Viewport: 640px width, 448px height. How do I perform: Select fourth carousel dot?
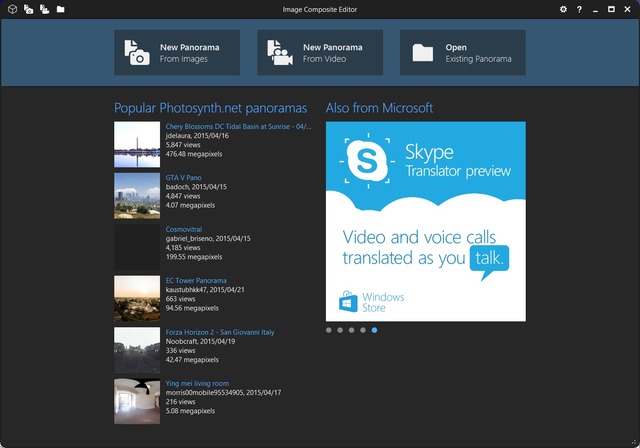click(x=363, y=330)
